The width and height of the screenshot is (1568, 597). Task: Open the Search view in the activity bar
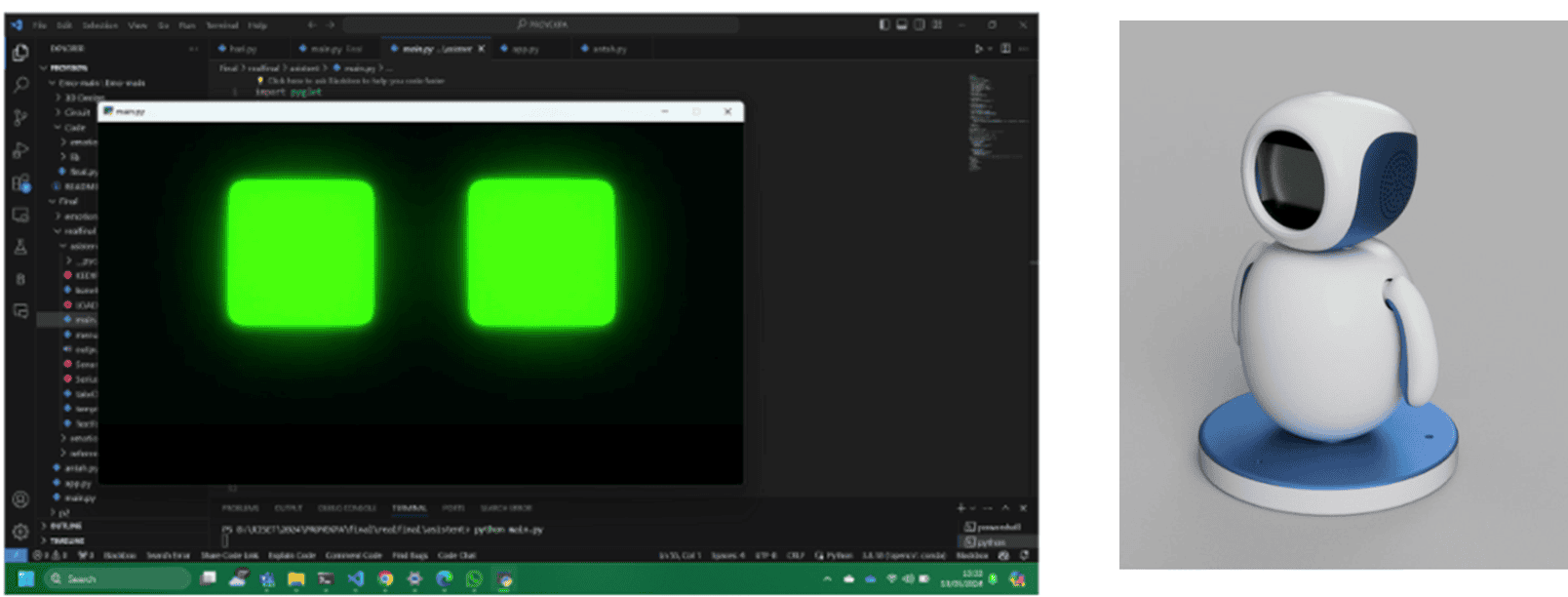click(x=20, y=85)
